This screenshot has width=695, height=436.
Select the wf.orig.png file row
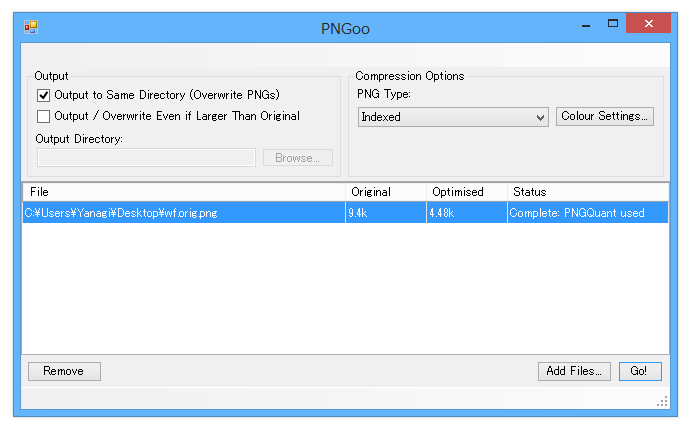(x=184, y=212)
